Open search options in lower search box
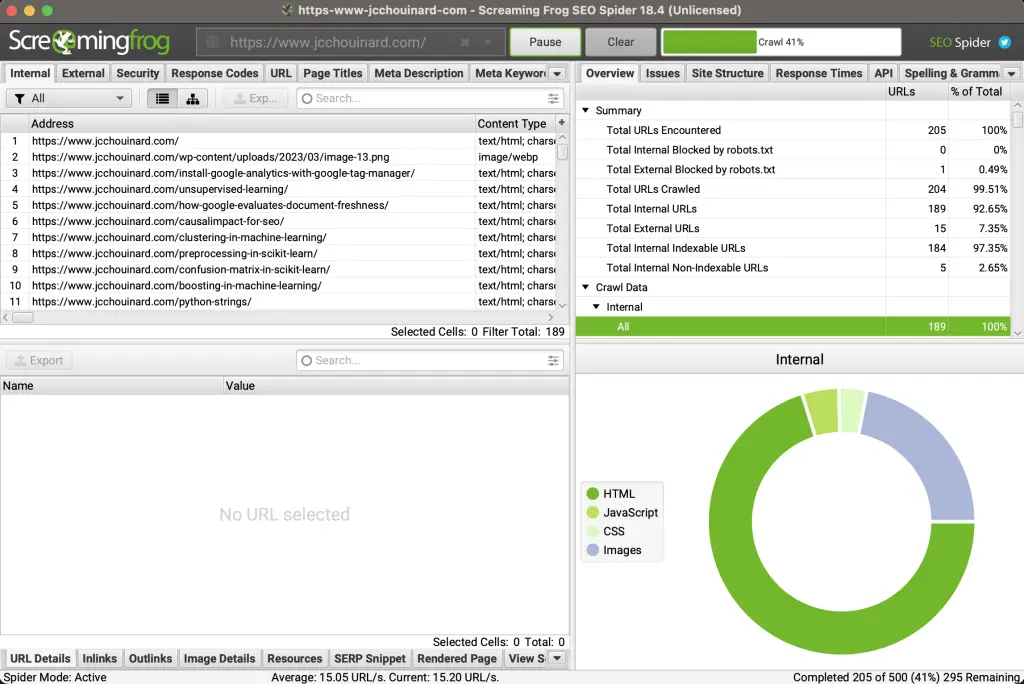Viewport: 1024px width, 684px height. pyautogui.click(x=553, y=361)
